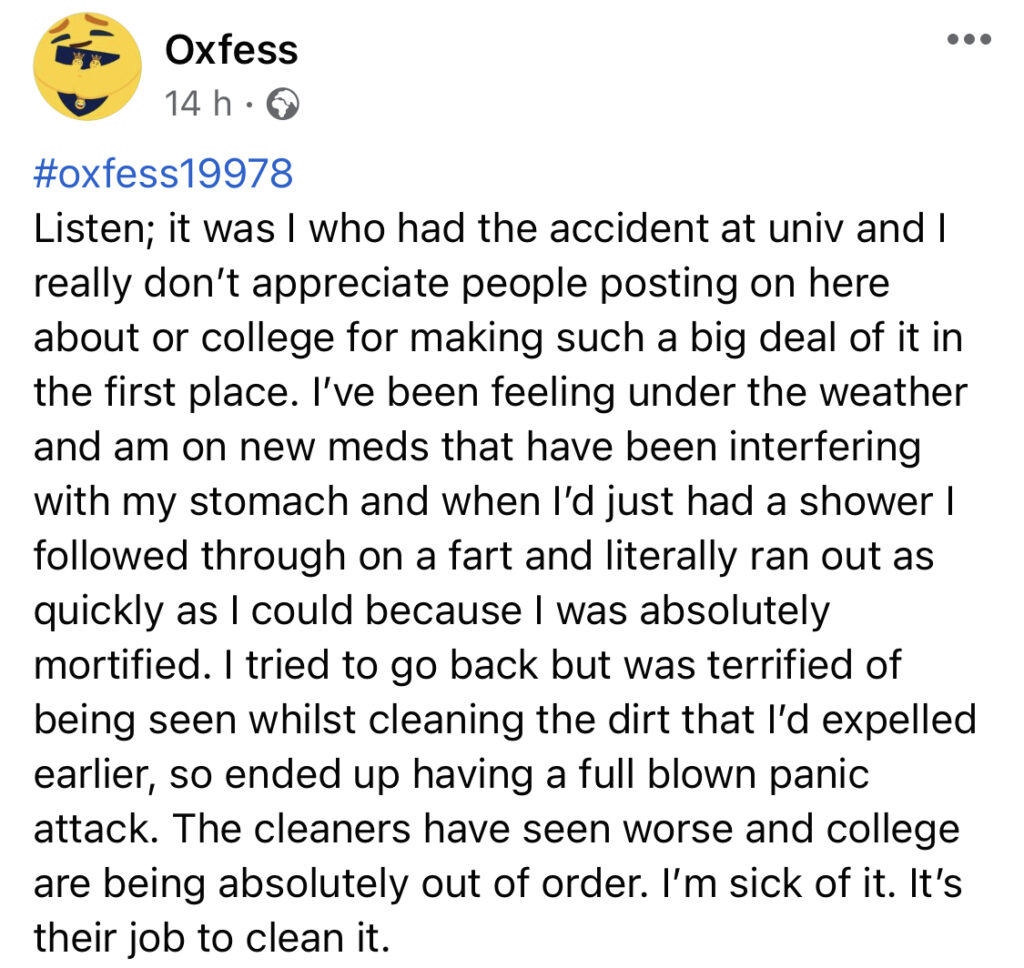Click the line starting the first place
The image size is (1024, 968).
pos(500,393)
